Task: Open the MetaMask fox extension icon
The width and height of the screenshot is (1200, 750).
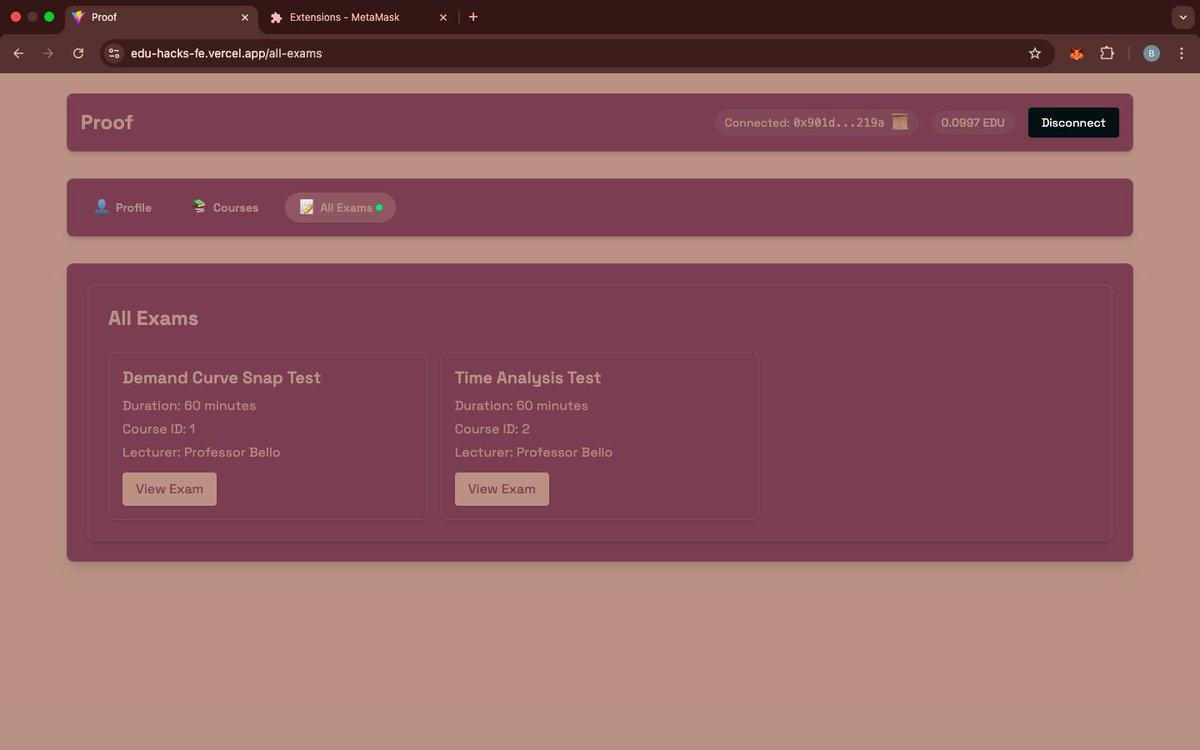Action: (1076, 54)
